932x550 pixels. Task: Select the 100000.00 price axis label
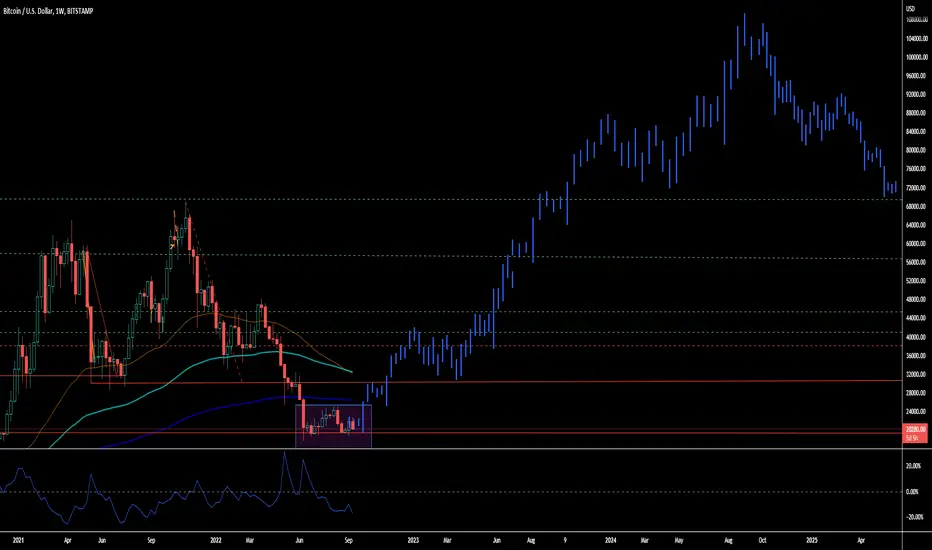click(x=917, y=57)
